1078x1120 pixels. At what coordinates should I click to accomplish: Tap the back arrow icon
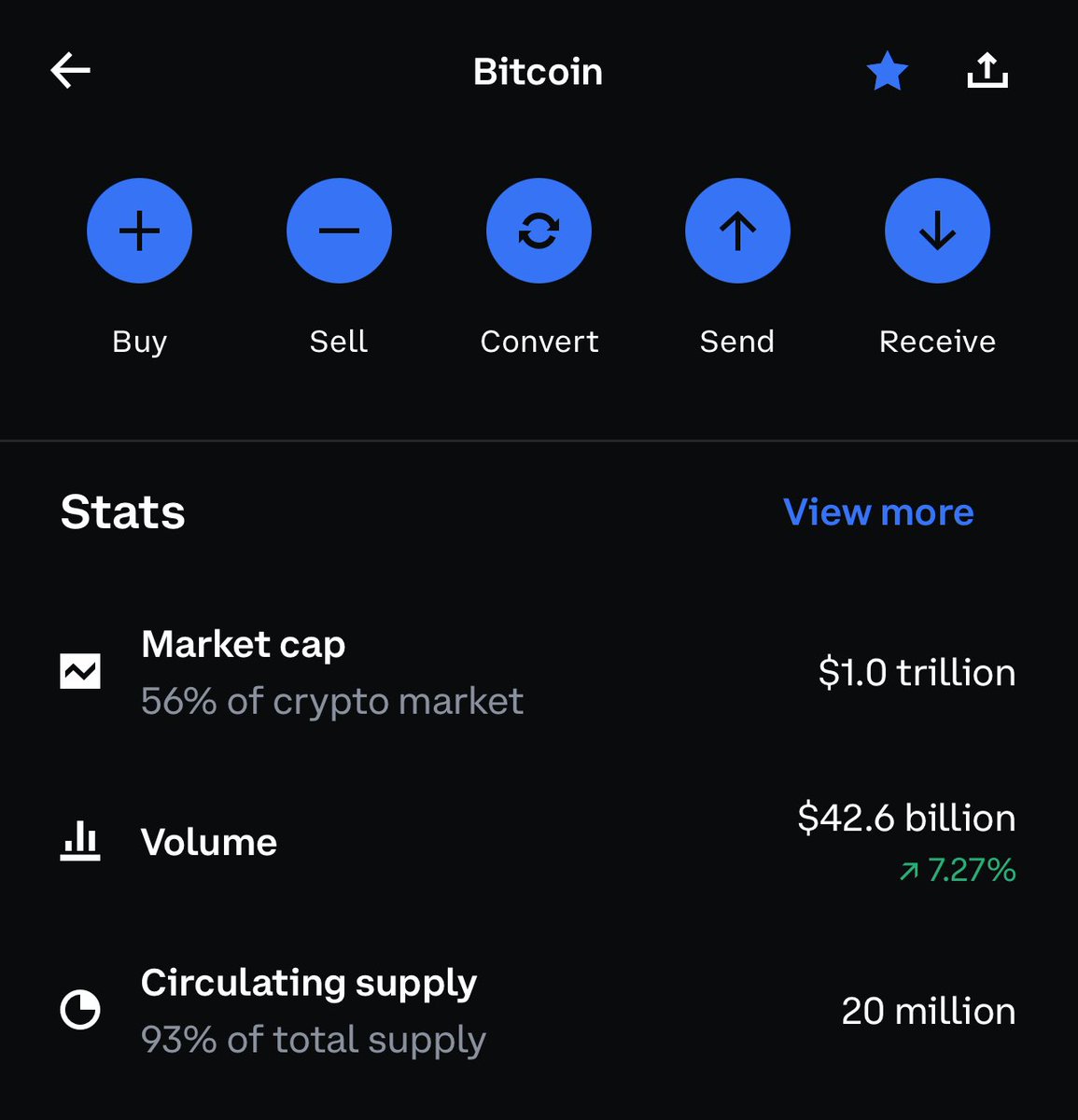coord(71,71)
